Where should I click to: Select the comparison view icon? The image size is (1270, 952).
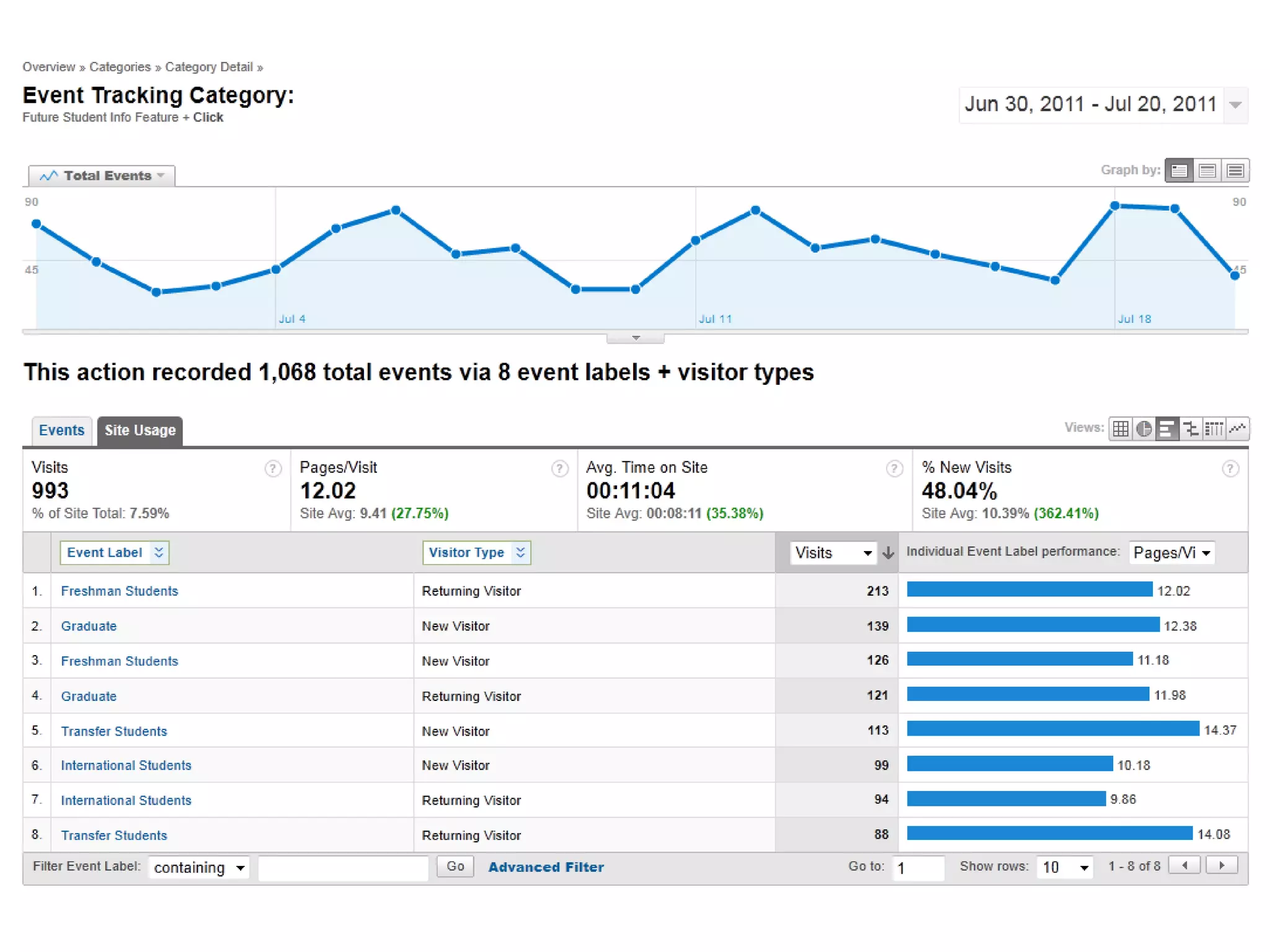click(x=1190, y=429)
